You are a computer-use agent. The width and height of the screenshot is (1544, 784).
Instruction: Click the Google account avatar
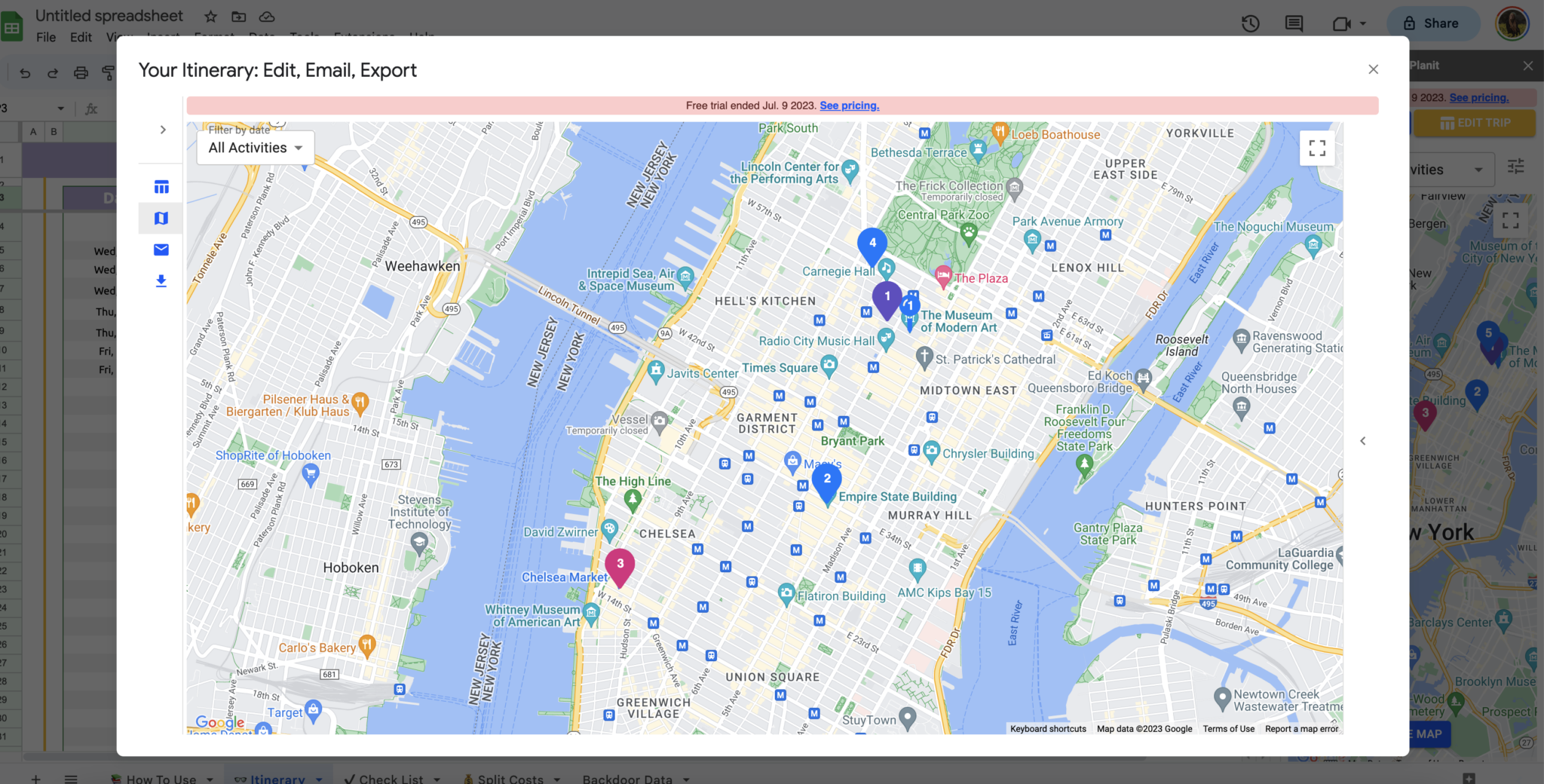click(1512, 23)
